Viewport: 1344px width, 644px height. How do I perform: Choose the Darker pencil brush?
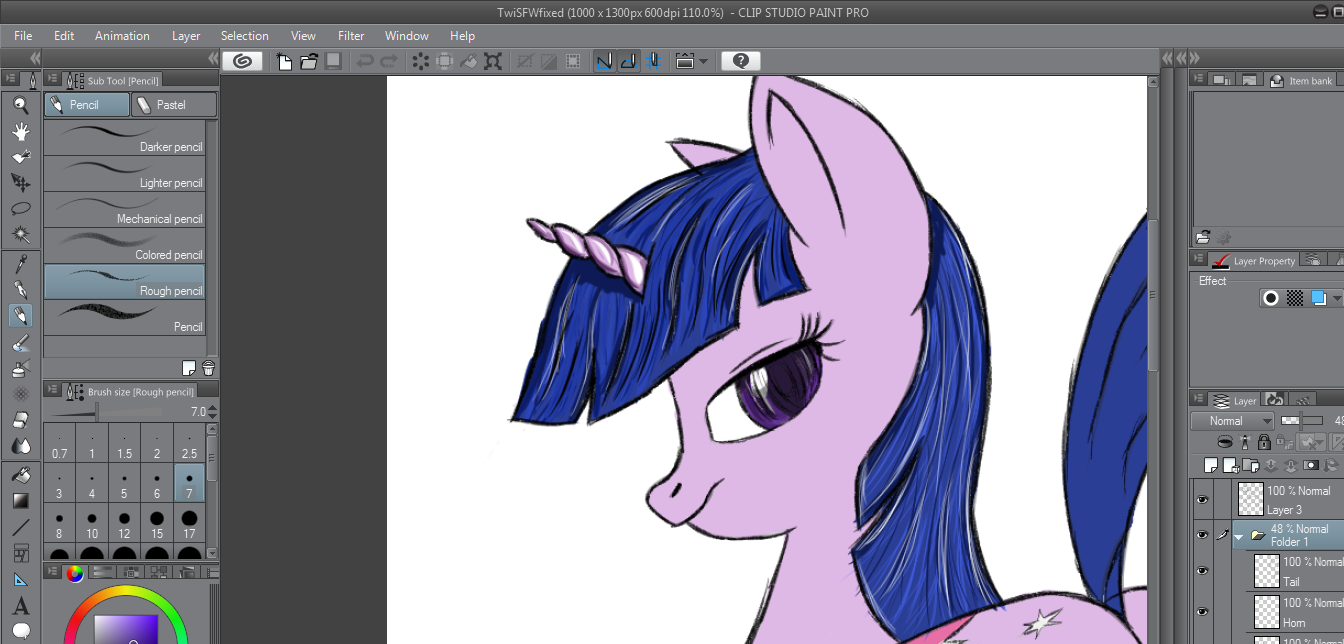(124, 138)
